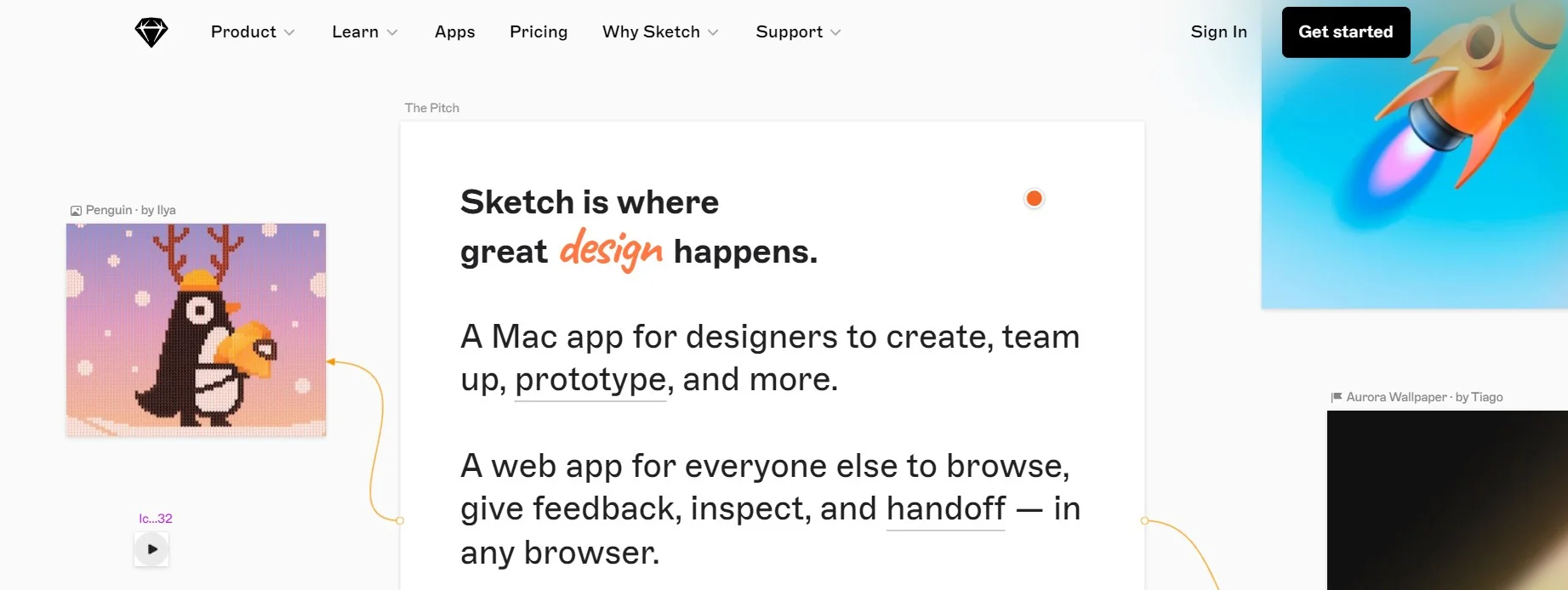Click the Sketch diamond logo

(x=151, y=32)
